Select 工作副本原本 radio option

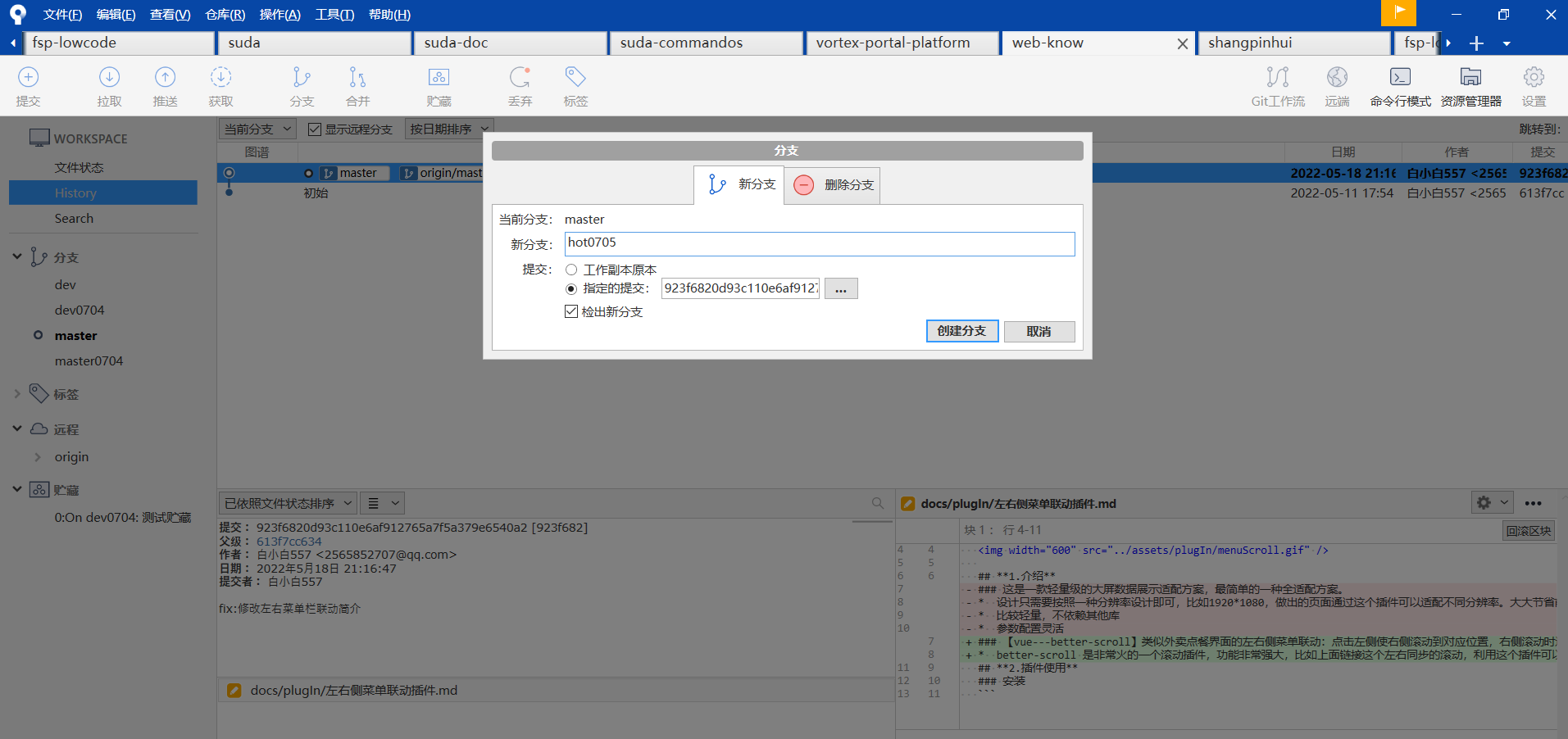coord(571,270)
